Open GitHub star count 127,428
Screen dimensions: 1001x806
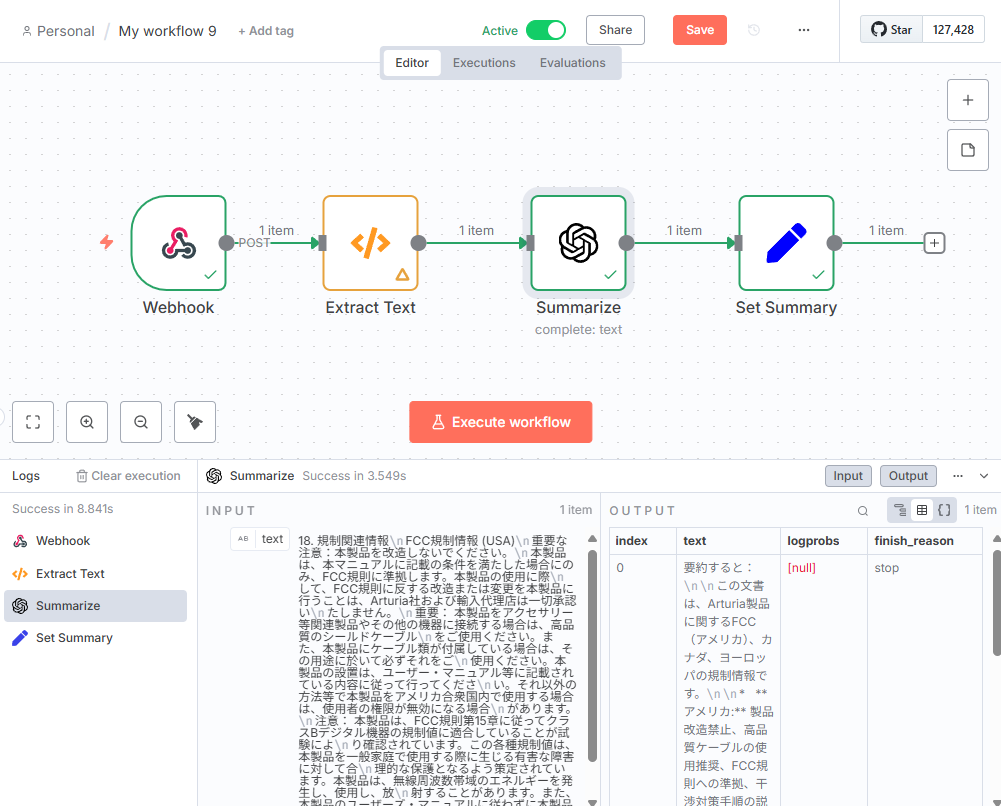953,30
